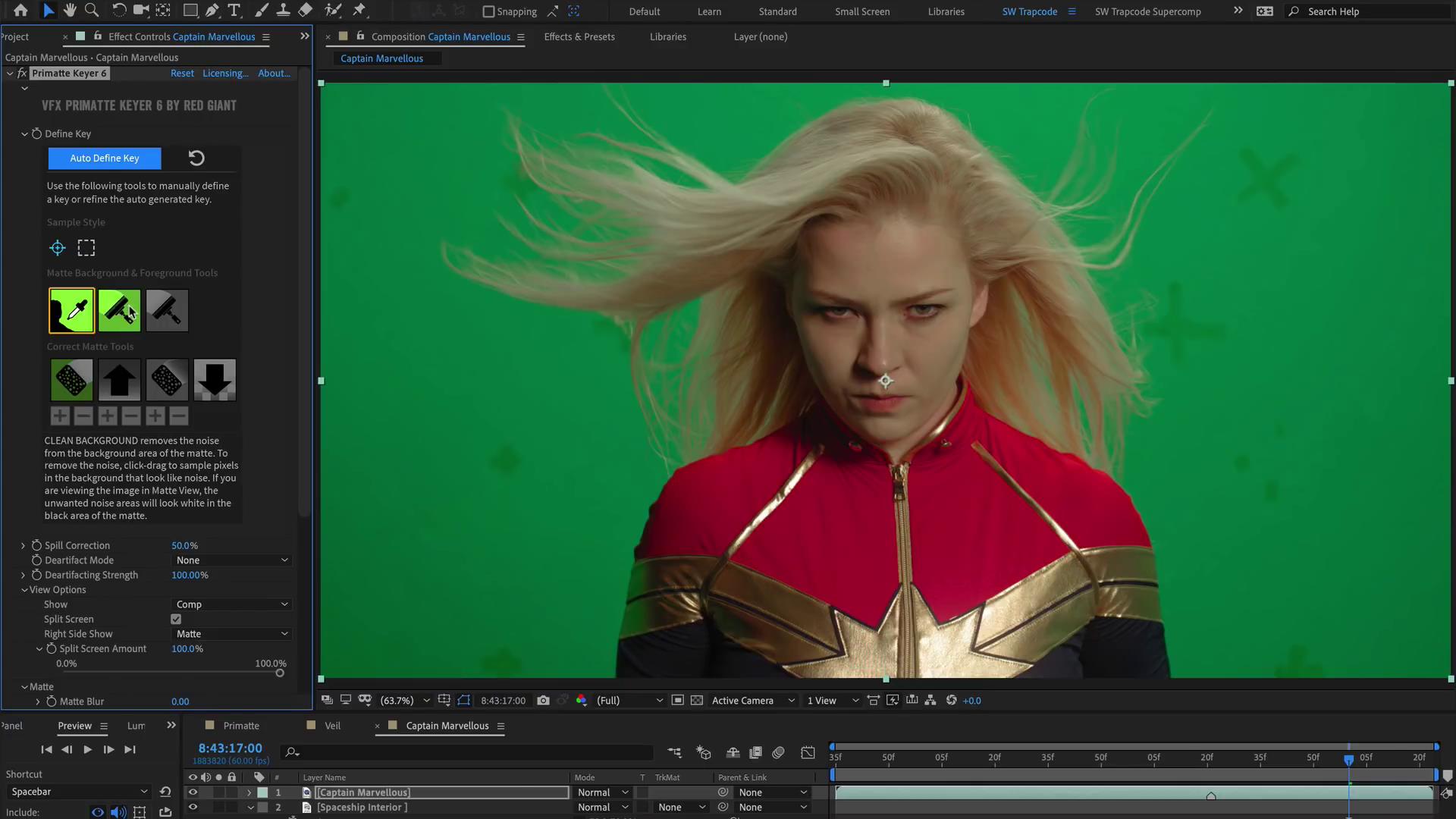Screen dimensions: 1456x819
Task: Select the Spill Sponge green tool
Action: [72, 380]
